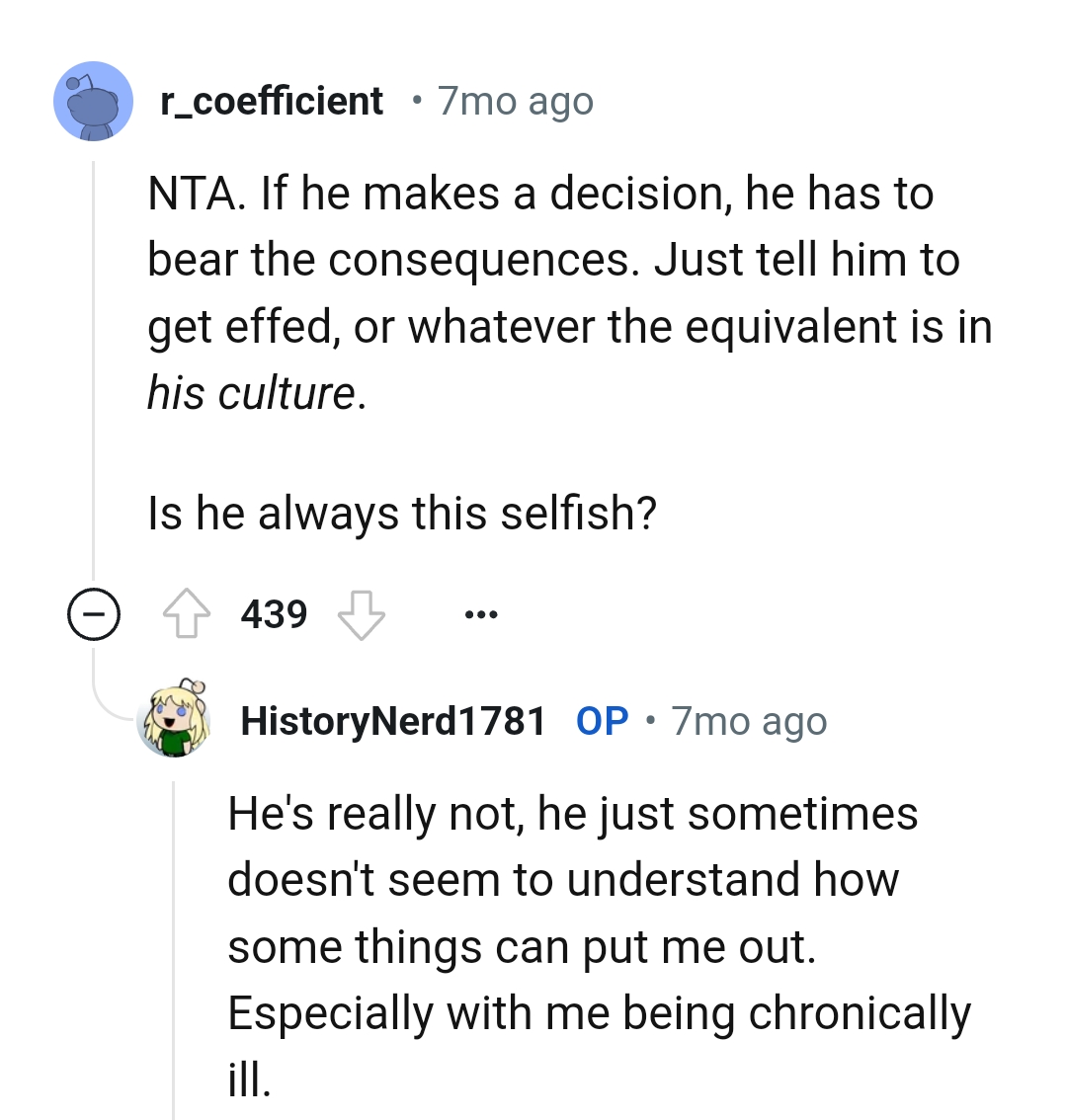Click r_coefficient's alien snoo avatar
This screenshot has height=1120, width=1066.
[x=93, y=102]
